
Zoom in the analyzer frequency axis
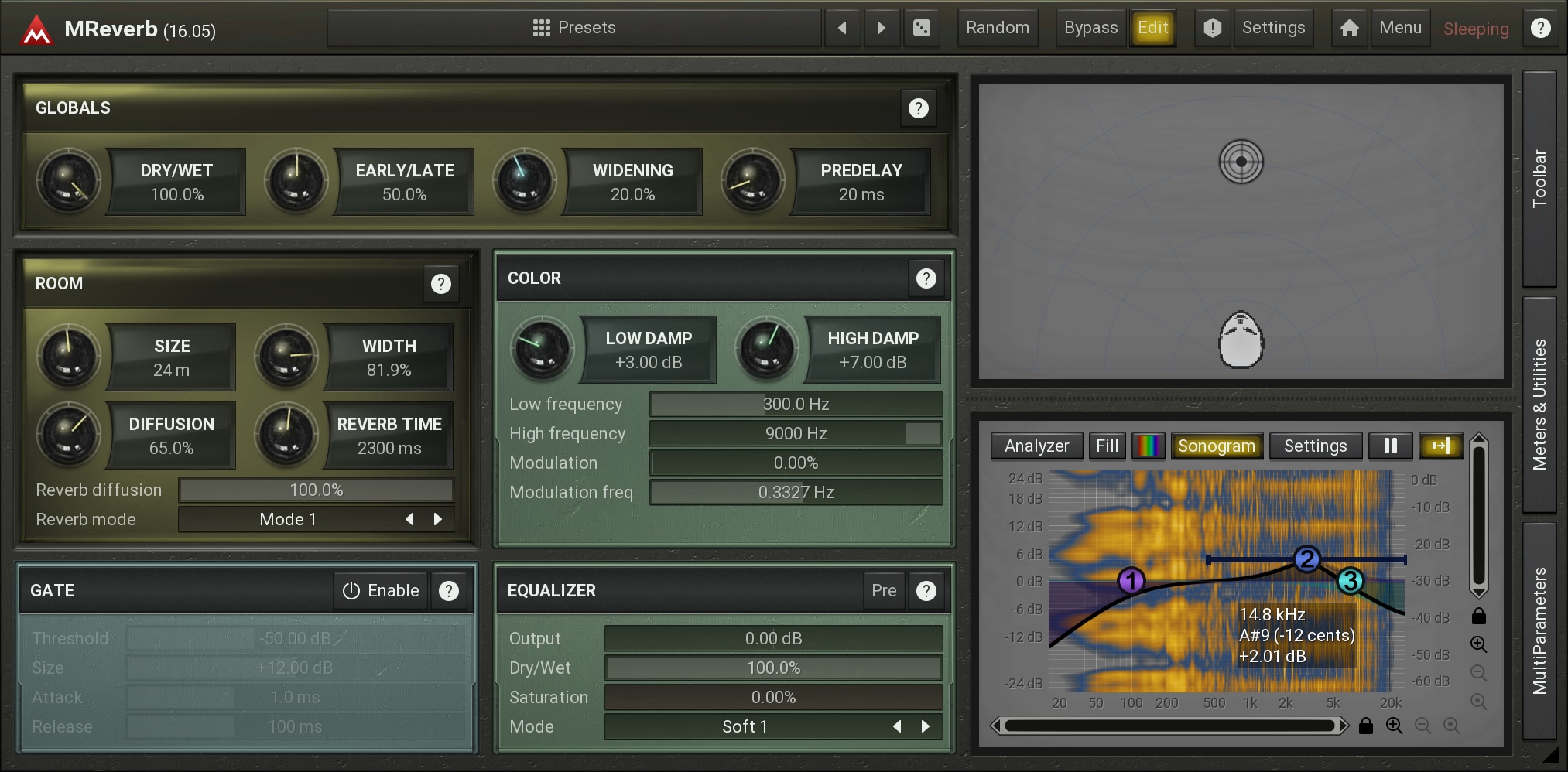pos(1394,726)
